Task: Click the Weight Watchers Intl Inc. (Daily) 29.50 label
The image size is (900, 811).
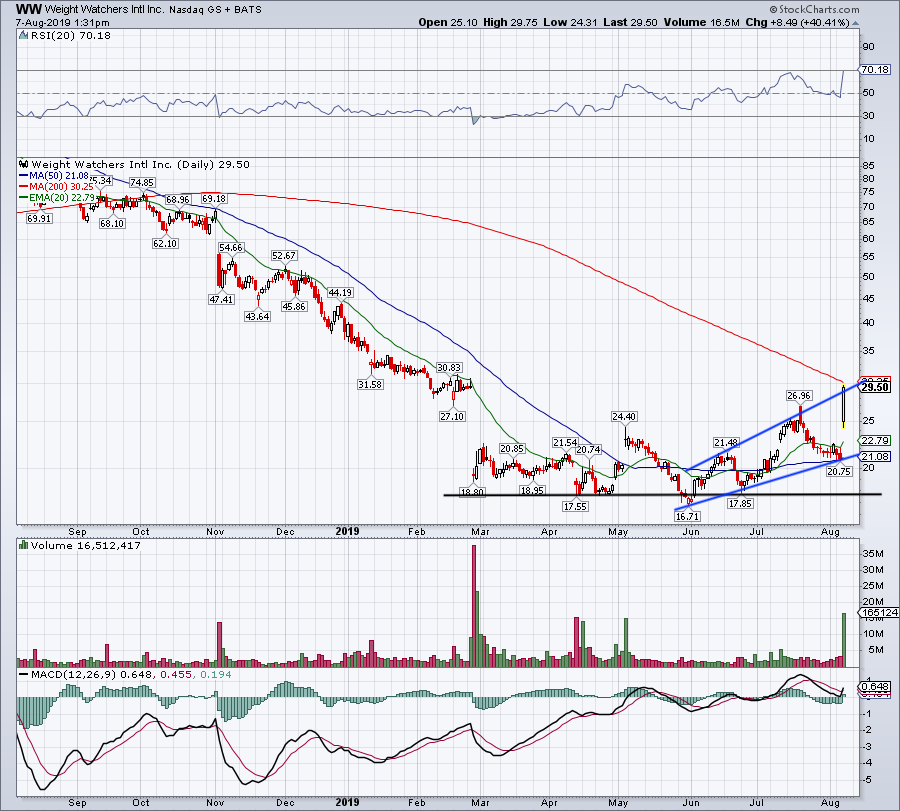Action: pyautogui.click(x=141, y=164)
